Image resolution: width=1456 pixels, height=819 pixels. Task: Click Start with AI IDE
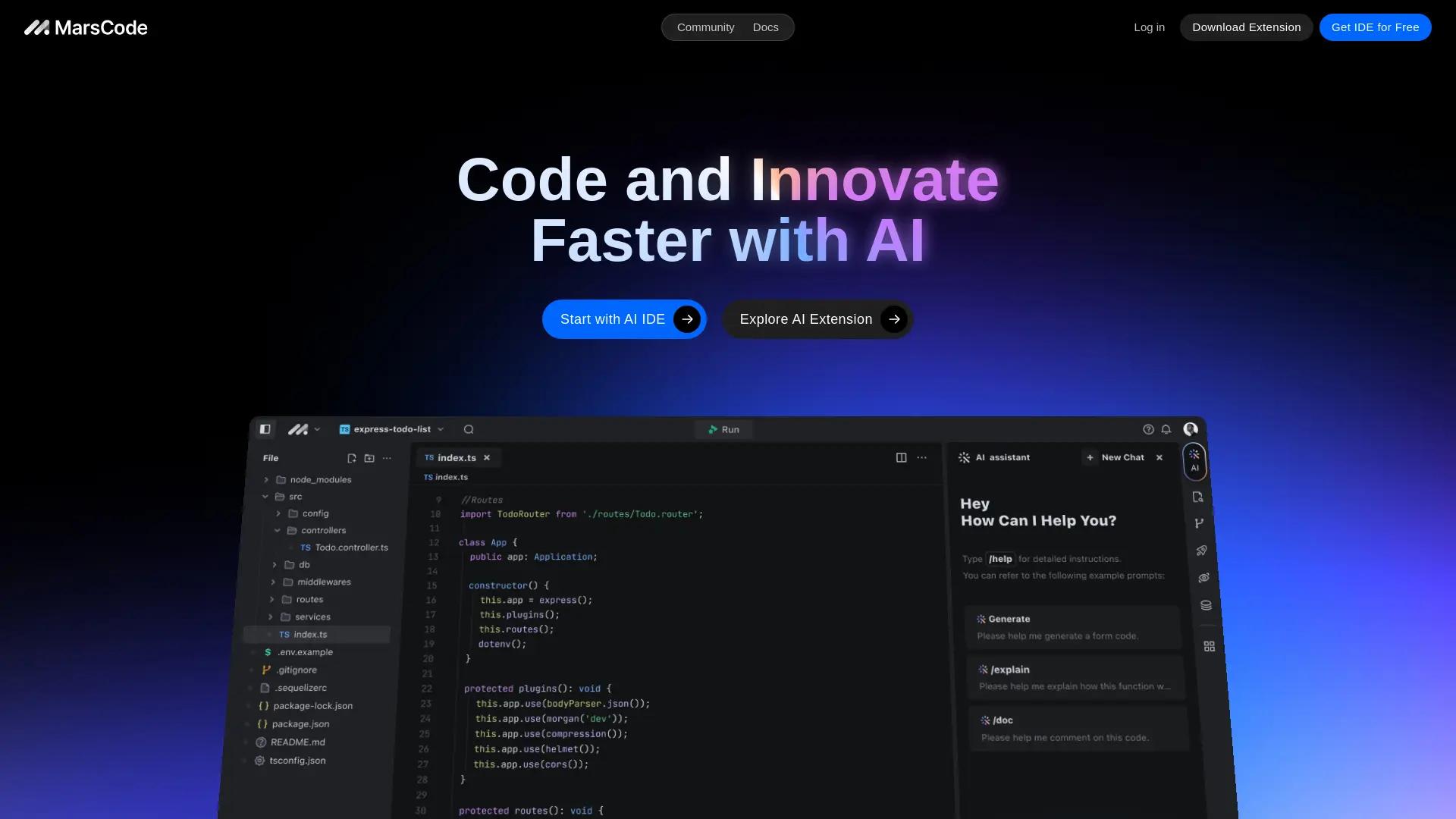pyautogui.click(x=623, y=318)
